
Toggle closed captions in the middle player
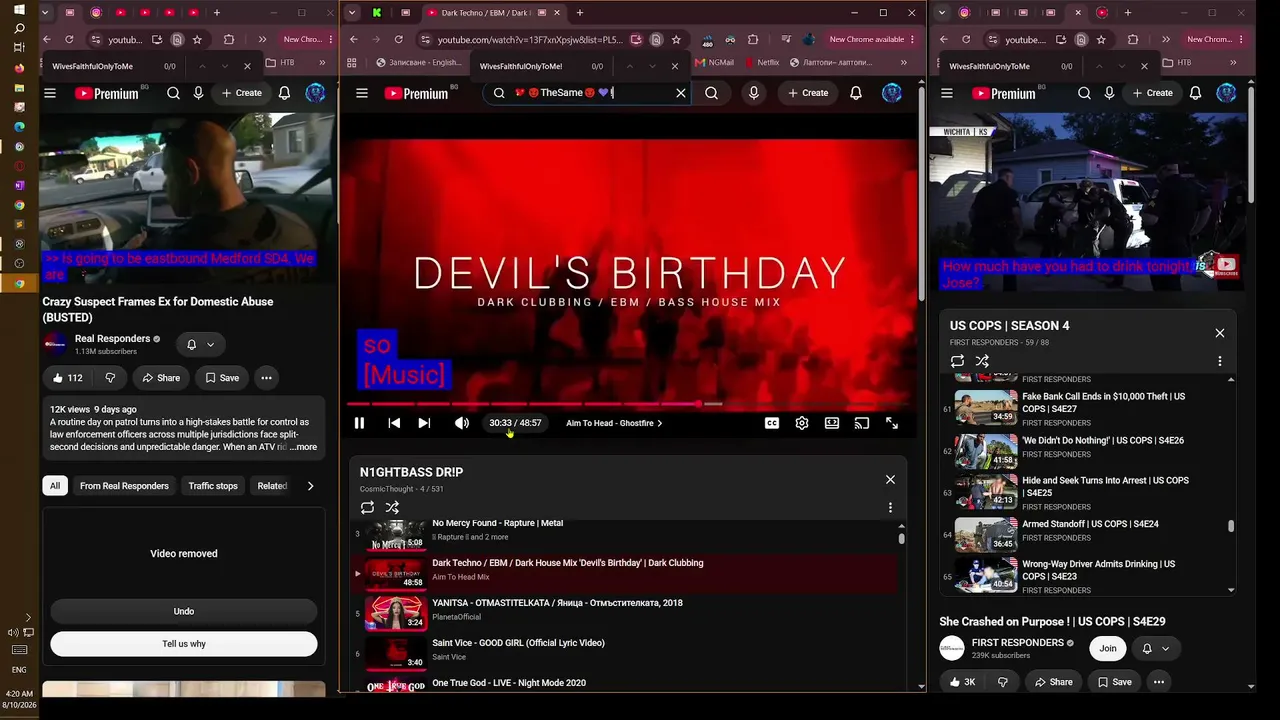click(772, 423)
